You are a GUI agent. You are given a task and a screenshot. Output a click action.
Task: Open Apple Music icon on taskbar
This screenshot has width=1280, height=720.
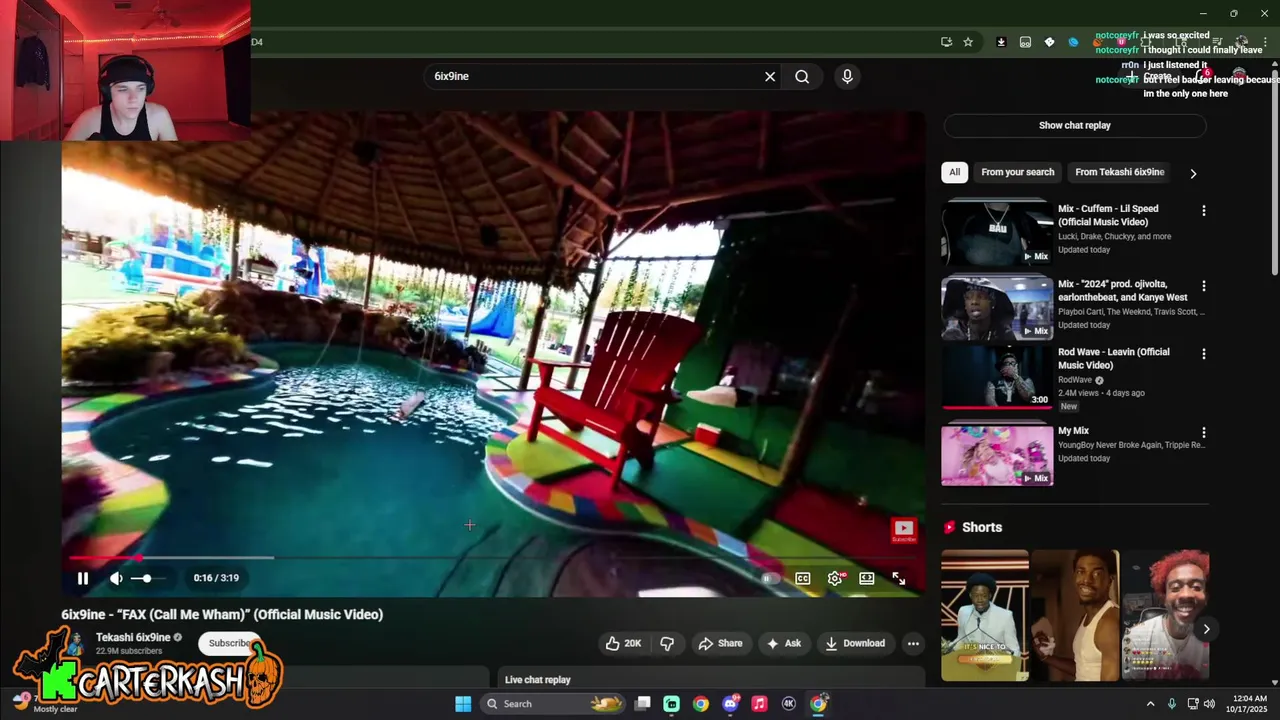pyautogui.click(x=759, y=704)
